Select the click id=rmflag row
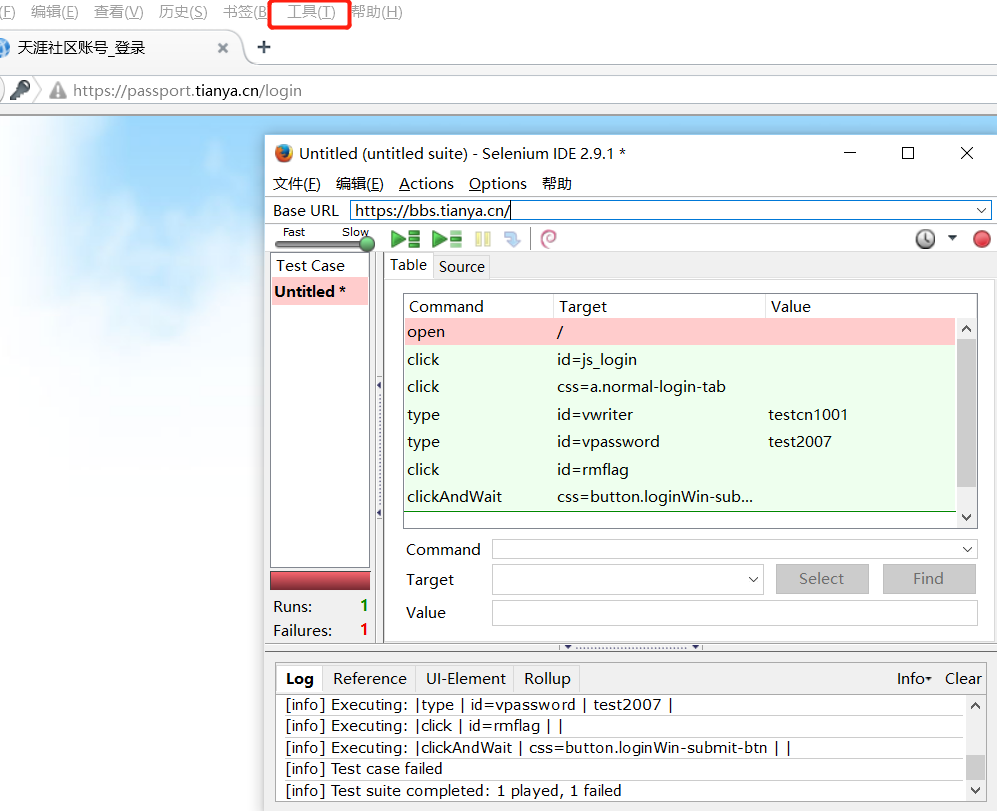 pyautogui.click(x=680, y=469)
